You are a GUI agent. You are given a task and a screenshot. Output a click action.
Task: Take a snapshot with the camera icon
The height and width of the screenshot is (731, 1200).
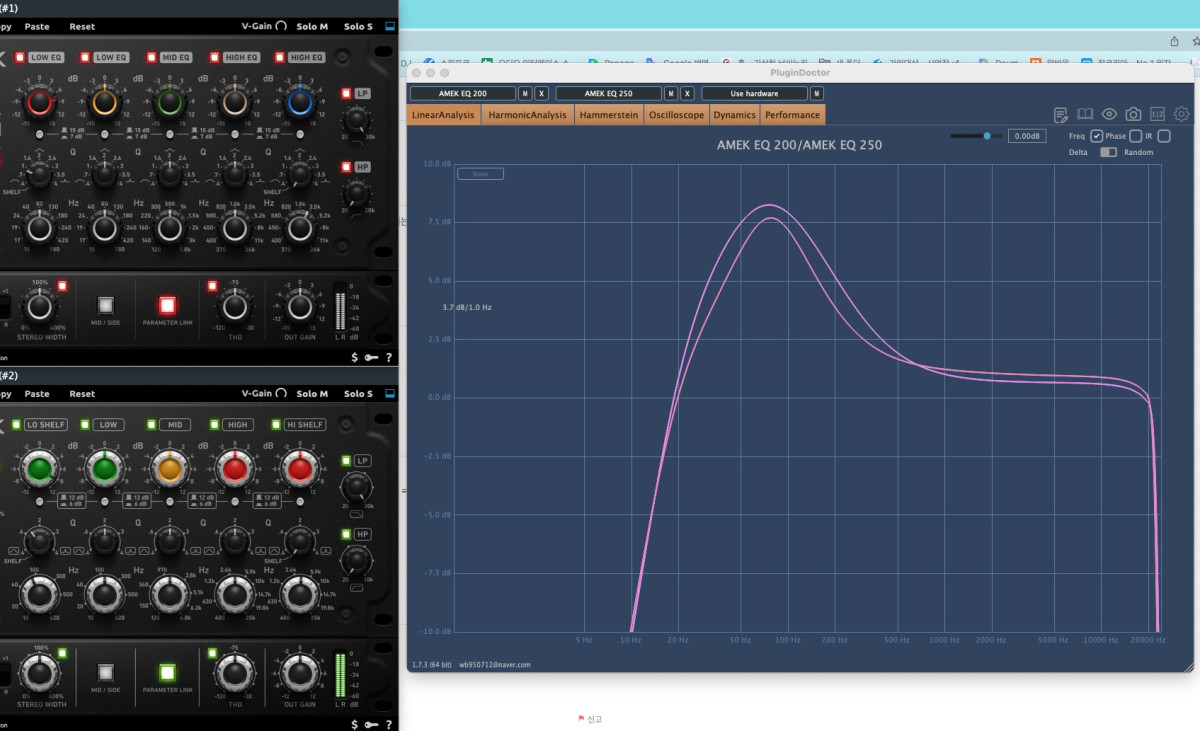pyautogui.click(x=1133, y=114)
